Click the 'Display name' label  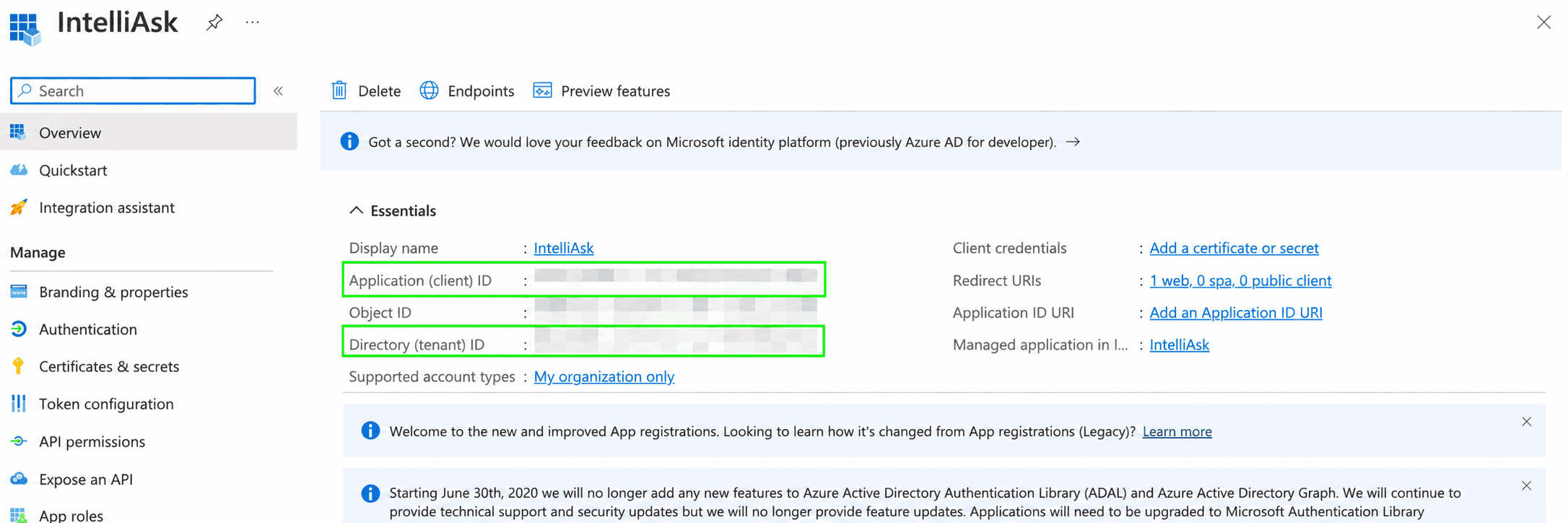393,248
